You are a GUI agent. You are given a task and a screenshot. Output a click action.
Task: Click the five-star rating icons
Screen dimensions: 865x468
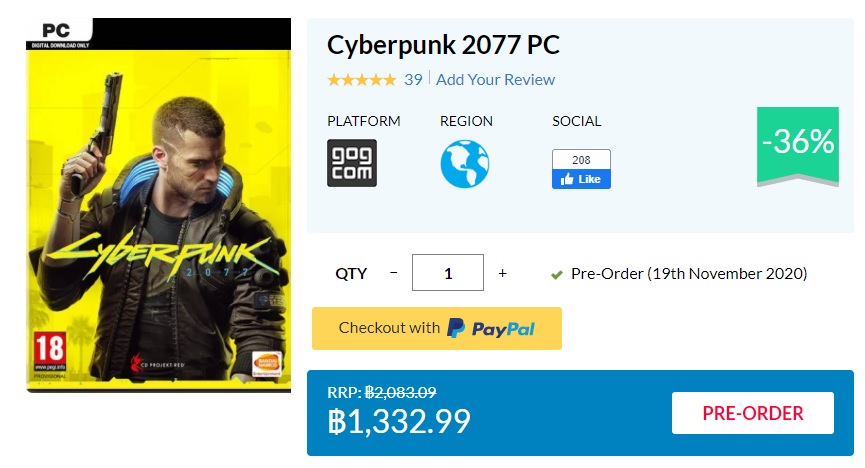(361, 80)
